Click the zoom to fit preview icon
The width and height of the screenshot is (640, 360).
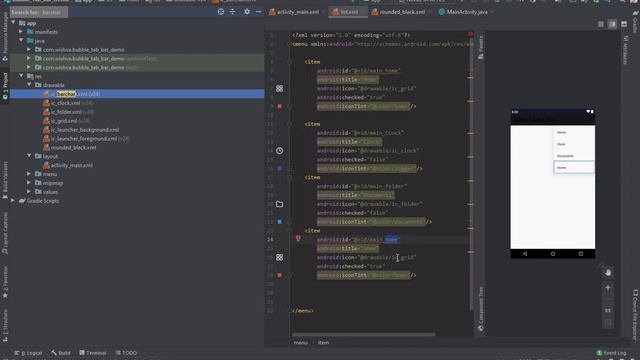pos(608,322)
